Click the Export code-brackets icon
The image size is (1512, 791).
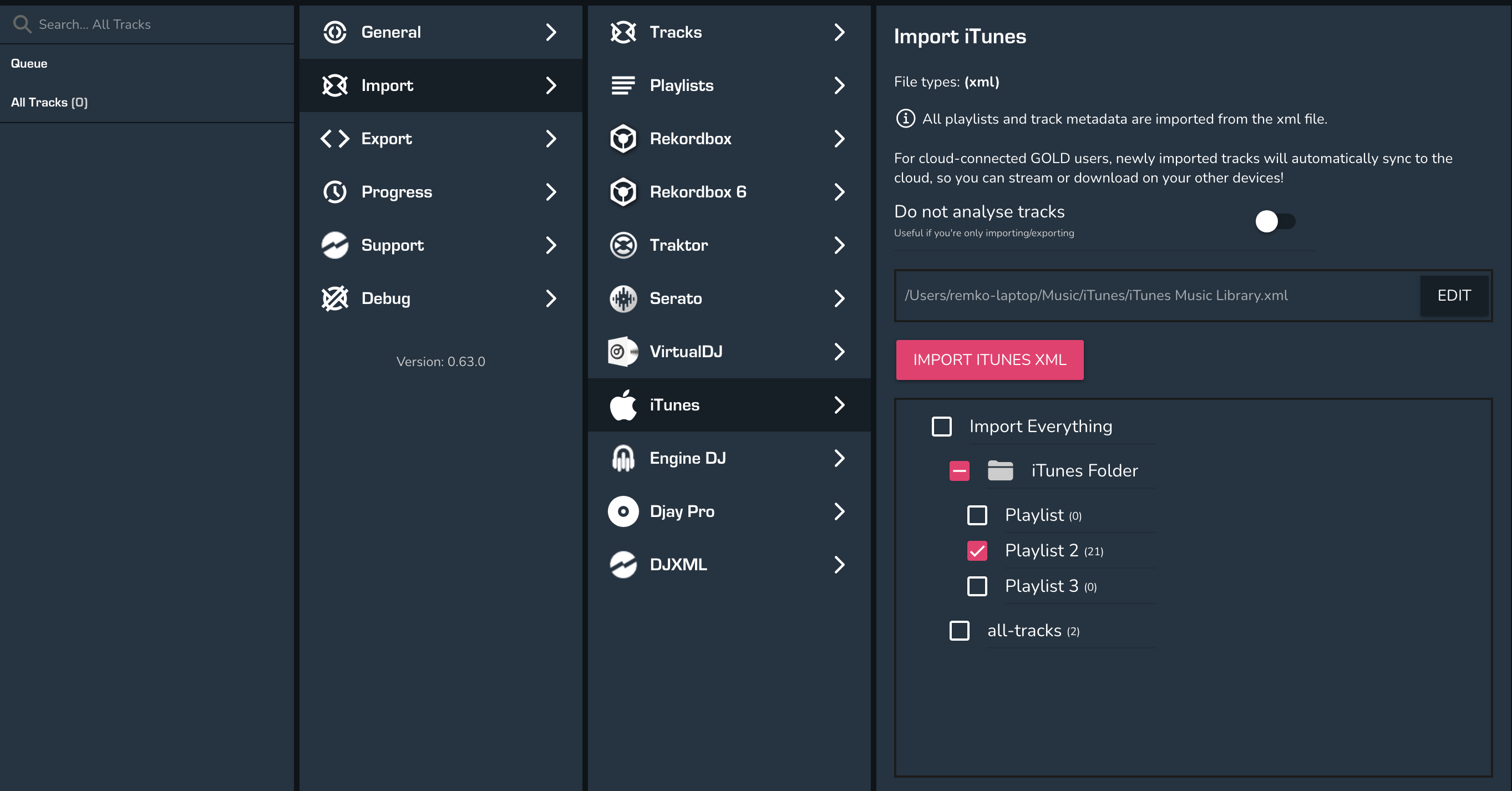(335, 139)
